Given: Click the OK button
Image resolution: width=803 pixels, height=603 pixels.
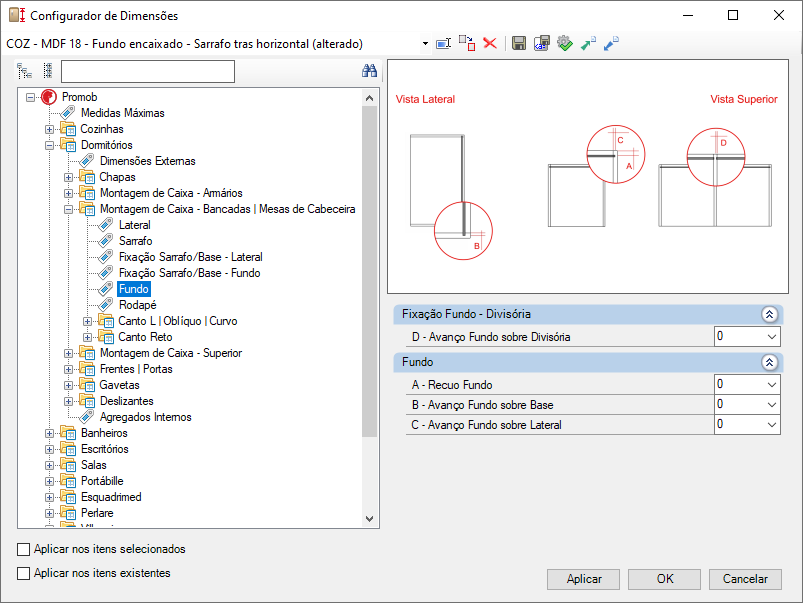Looking at the screenshot, I should pos(664,579).
